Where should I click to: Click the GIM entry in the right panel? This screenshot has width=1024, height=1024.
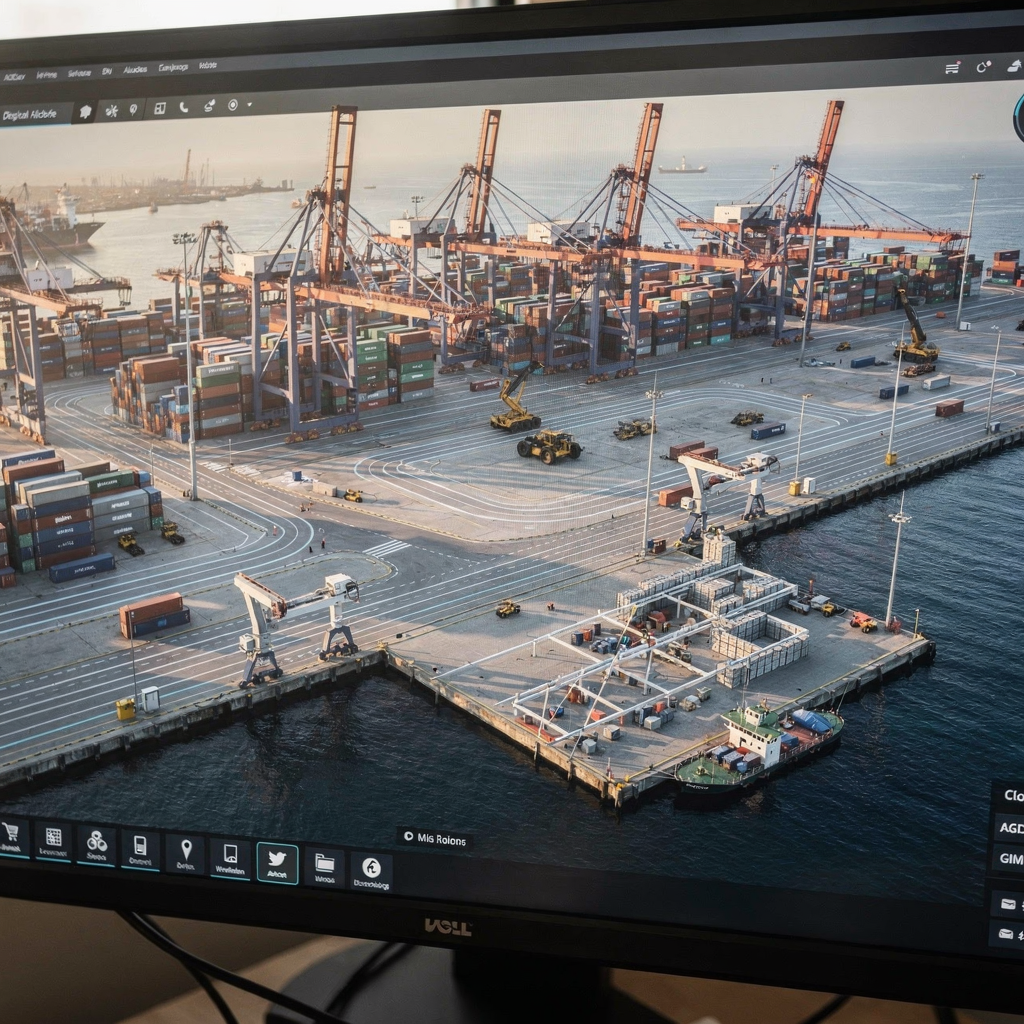[1012, 858]
